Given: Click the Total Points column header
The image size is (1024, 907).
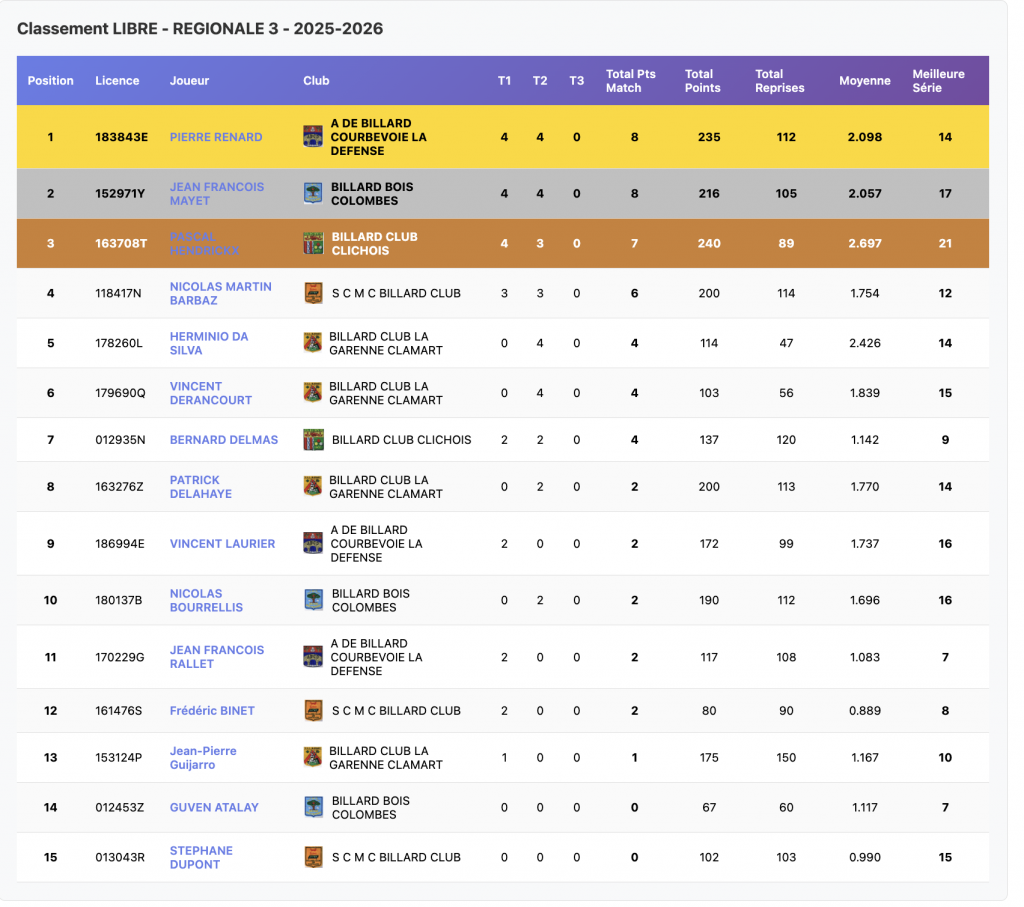Looking at the screenshot, I should pyautogui.click(x=702, y=81).
